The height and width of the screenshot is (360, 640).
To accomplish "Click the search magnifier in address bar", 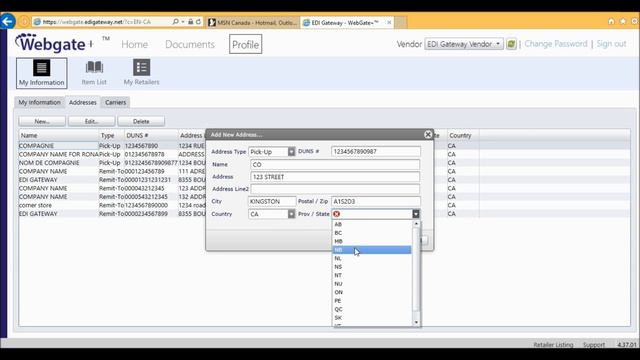I will pos(176,22).
